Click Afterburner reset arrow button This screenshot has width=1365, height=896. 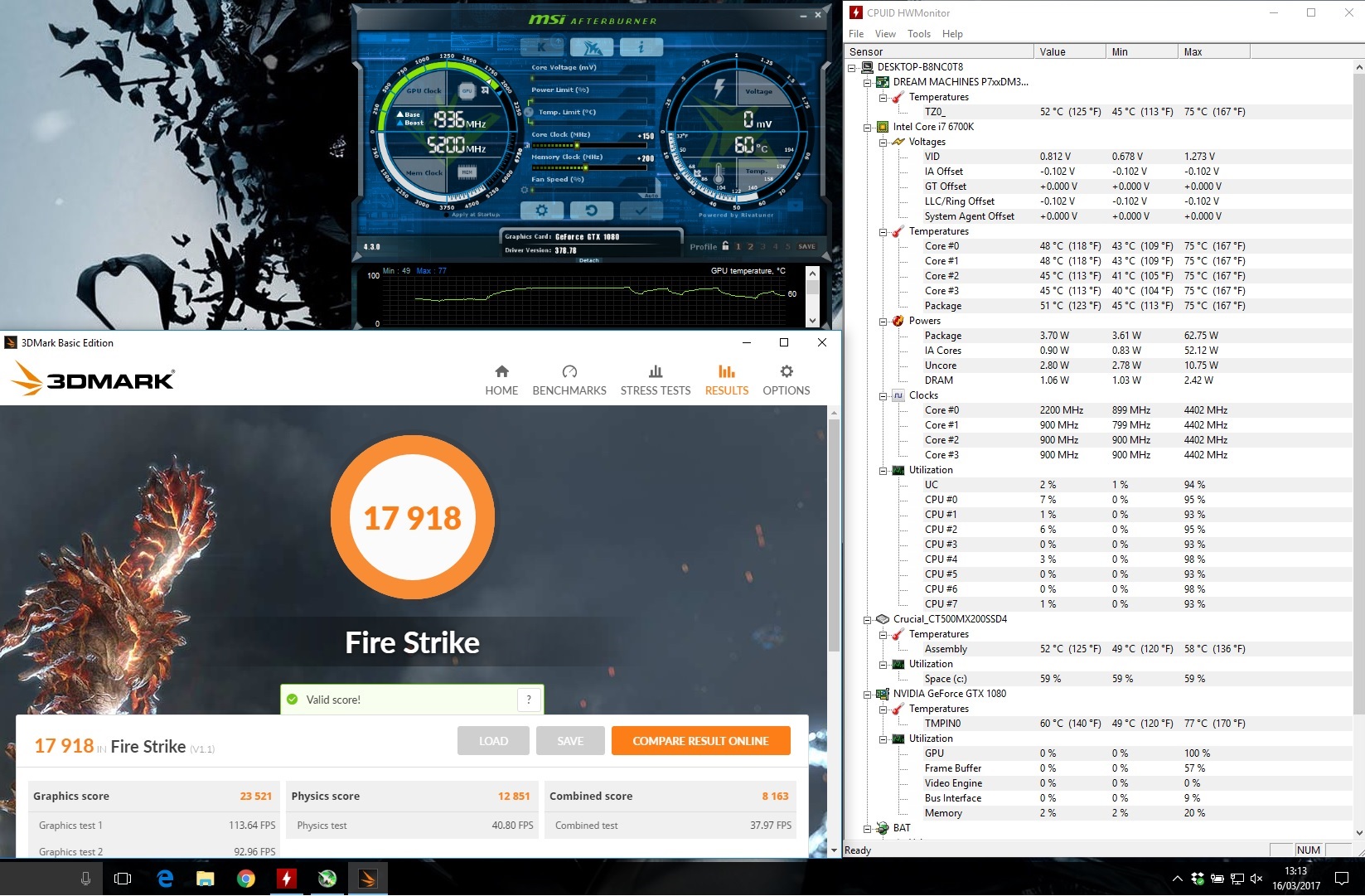coord(591,211)
